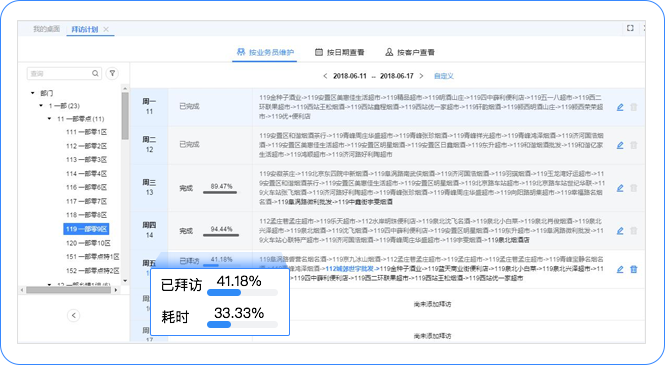Select 120 一部零10区 in tree
This screenshot has width=665, height=365.
[x=88, y=243]
